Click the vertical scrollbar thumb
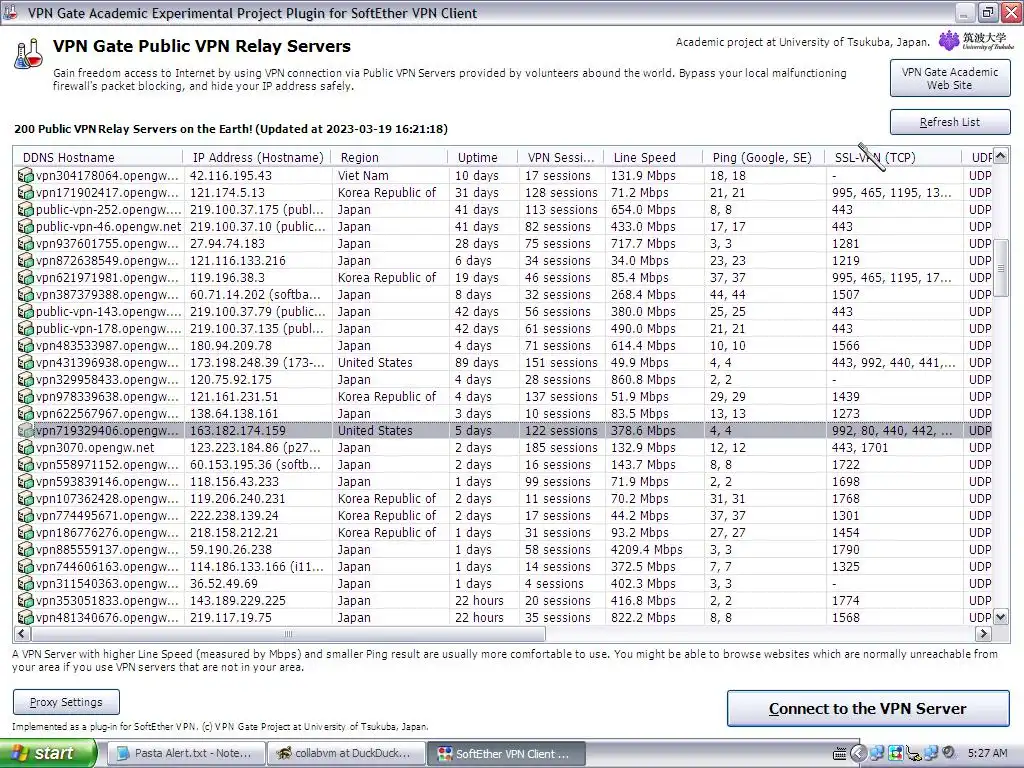Screen dimensions: 1024x768 1000,268
